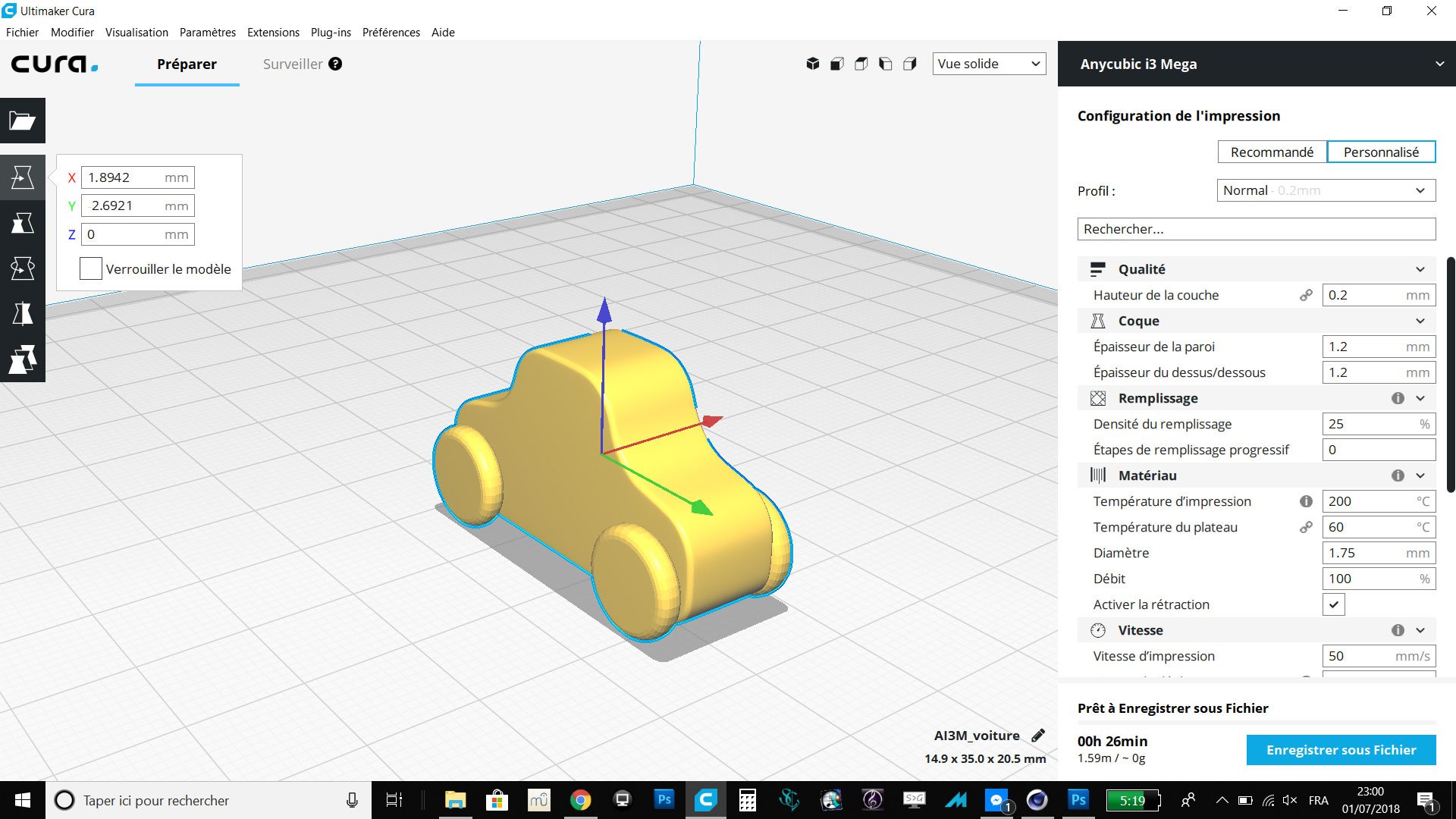Click the Diamètre value field
1456x819 pixels.
[x=1379, y=553]
